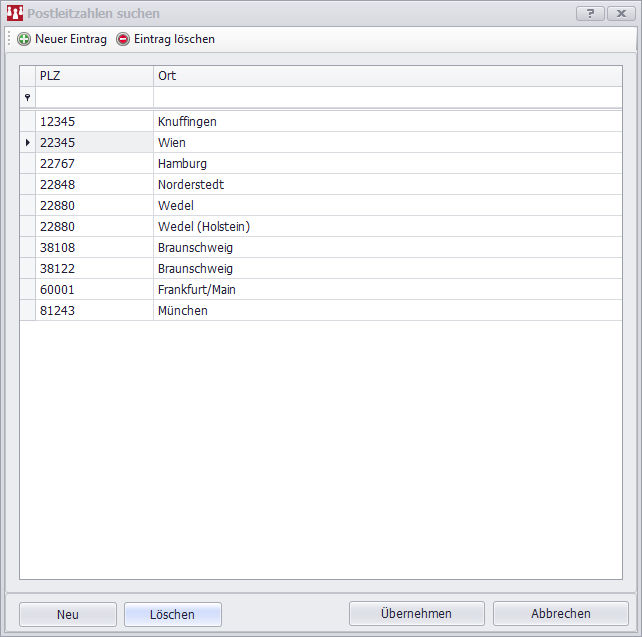
Task: Click the Ort filter input field
Action: [x=387, y=97]
